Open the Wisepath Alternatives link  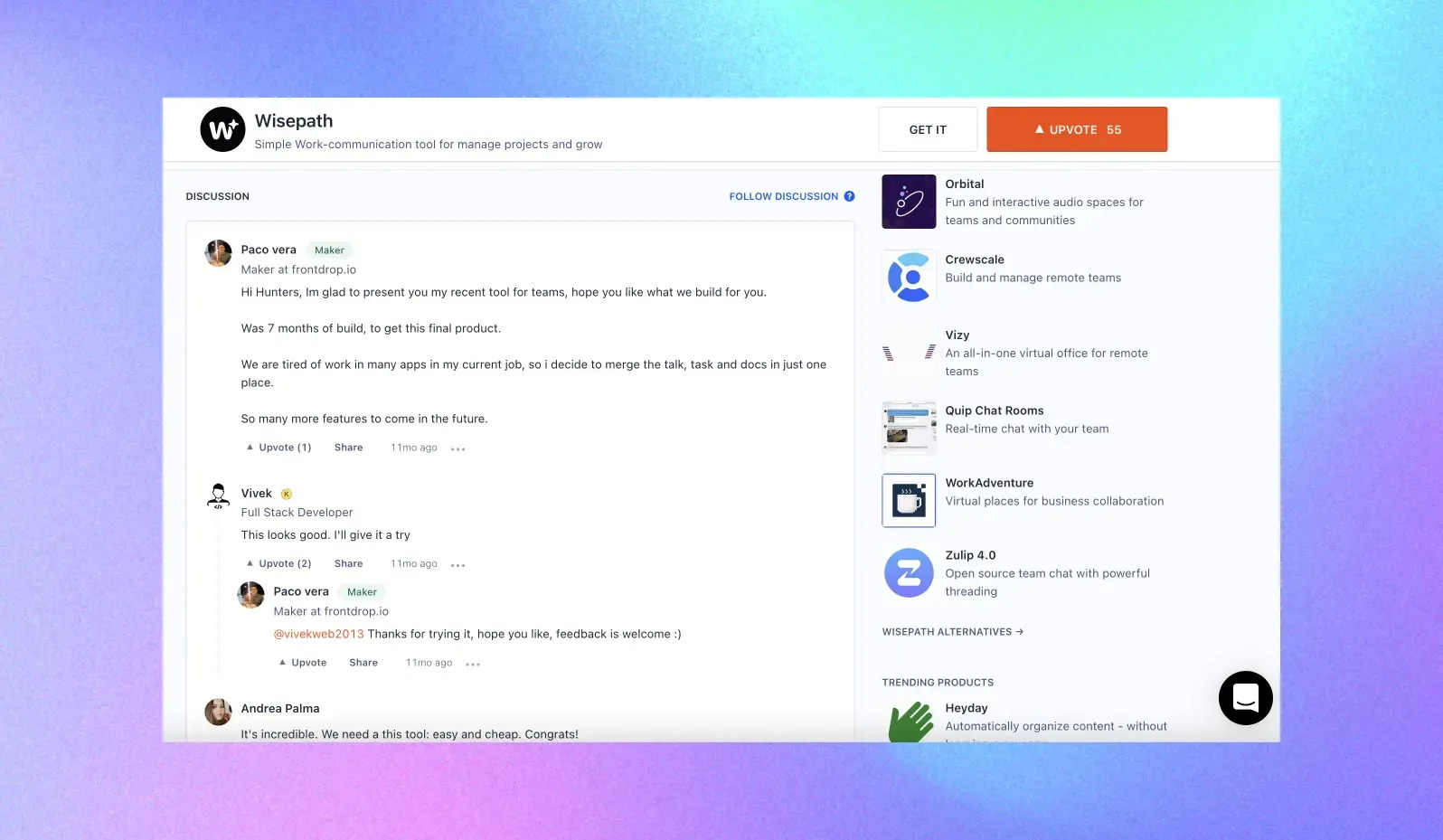pyautogui.click(x=953, y=632)
